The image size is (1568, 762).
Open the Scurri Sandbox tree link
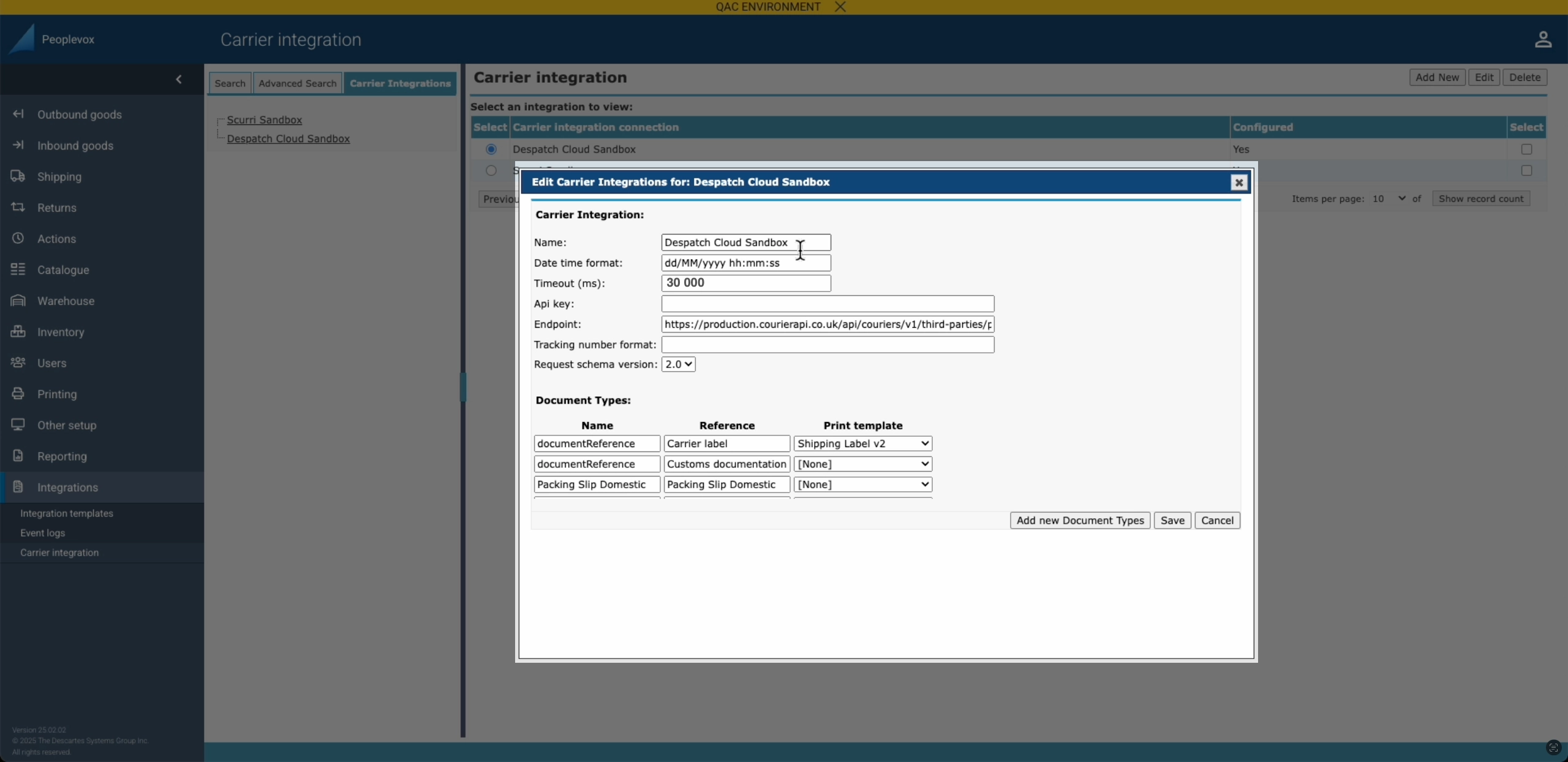click(264, 120)
